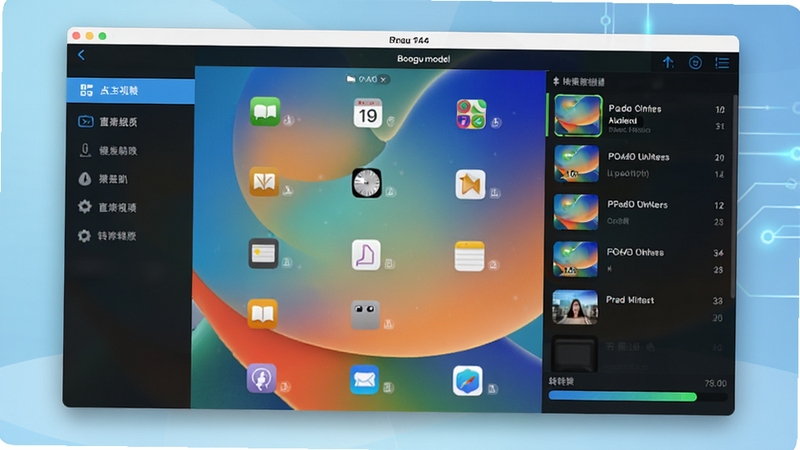Open the colorful multi-app grid icon
This screenshot has height=450, width=800.
471,114
